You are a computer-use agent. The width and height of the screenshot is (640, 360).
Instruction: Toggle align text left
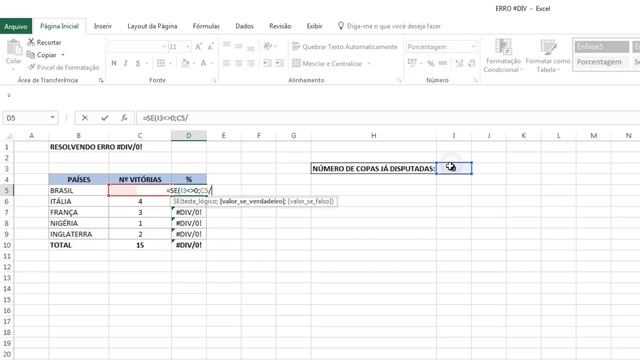pos(227,63)
